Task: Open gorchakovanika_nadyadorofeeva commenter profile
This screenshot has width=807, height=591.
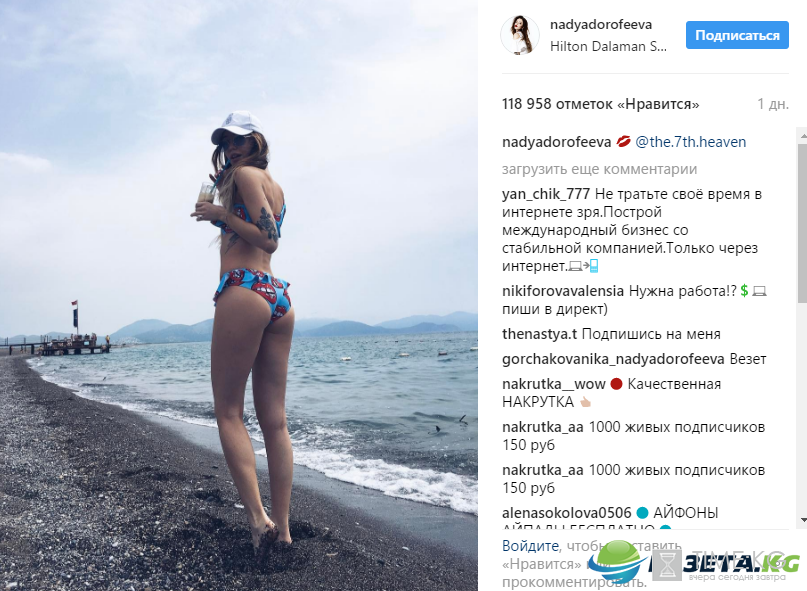Action: pos(613,359)
